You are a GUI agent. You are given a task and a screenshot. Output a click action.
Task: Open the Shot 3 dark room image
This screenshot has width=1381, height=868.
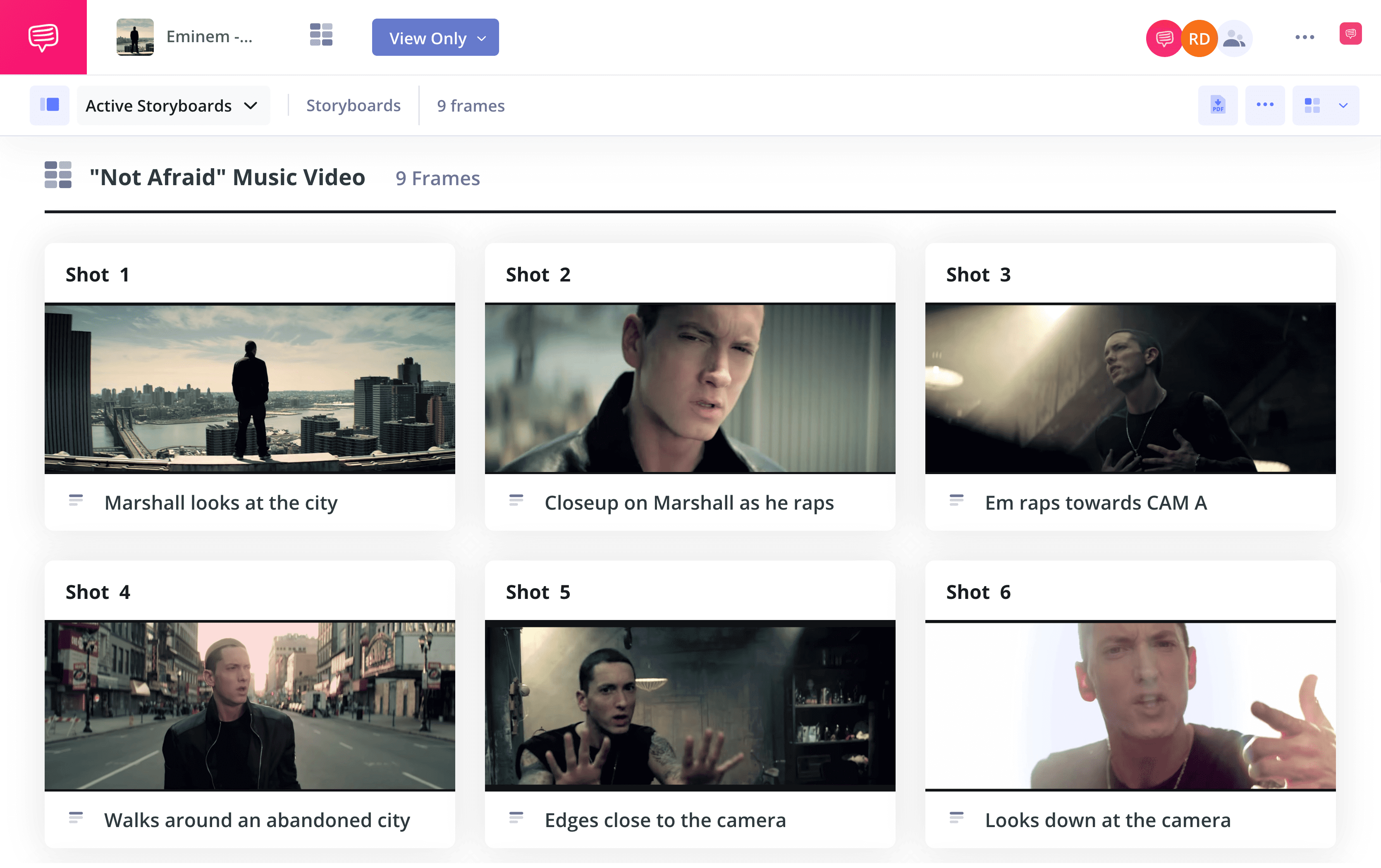point(1130,388)
